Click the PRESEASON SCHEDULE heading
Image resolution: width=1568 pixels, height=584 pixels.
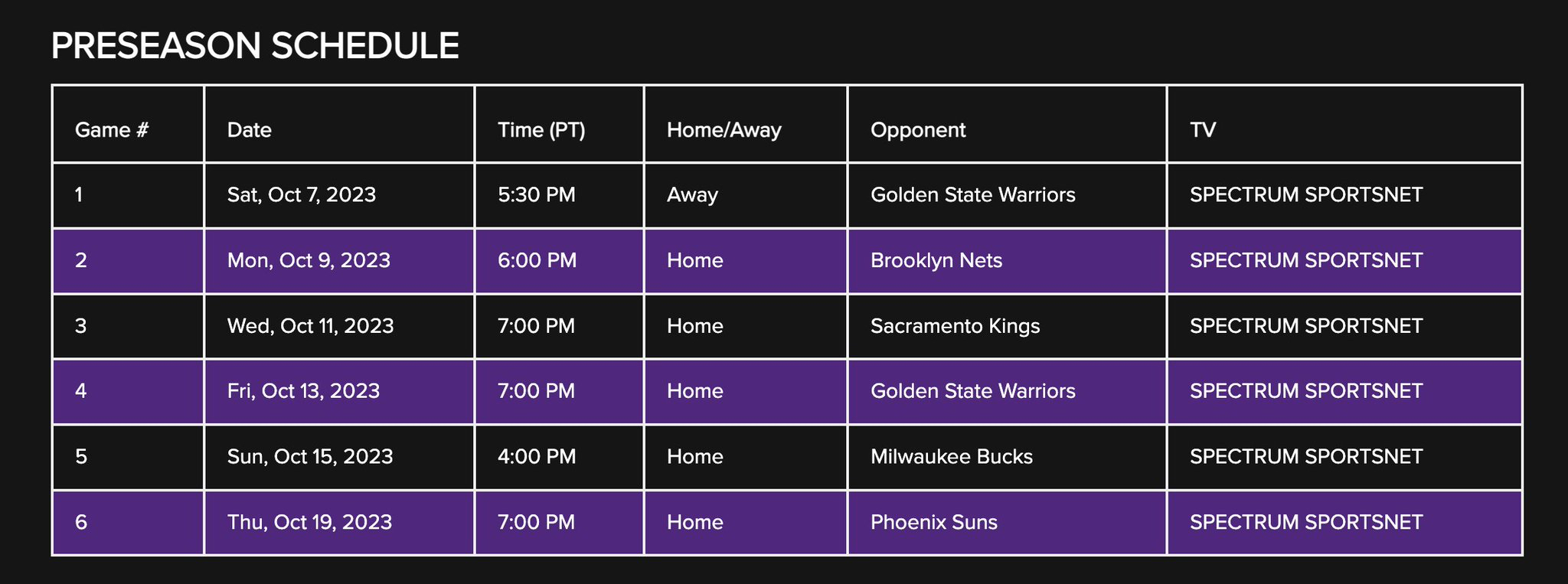pyautogui.click(x=255, y=46)
